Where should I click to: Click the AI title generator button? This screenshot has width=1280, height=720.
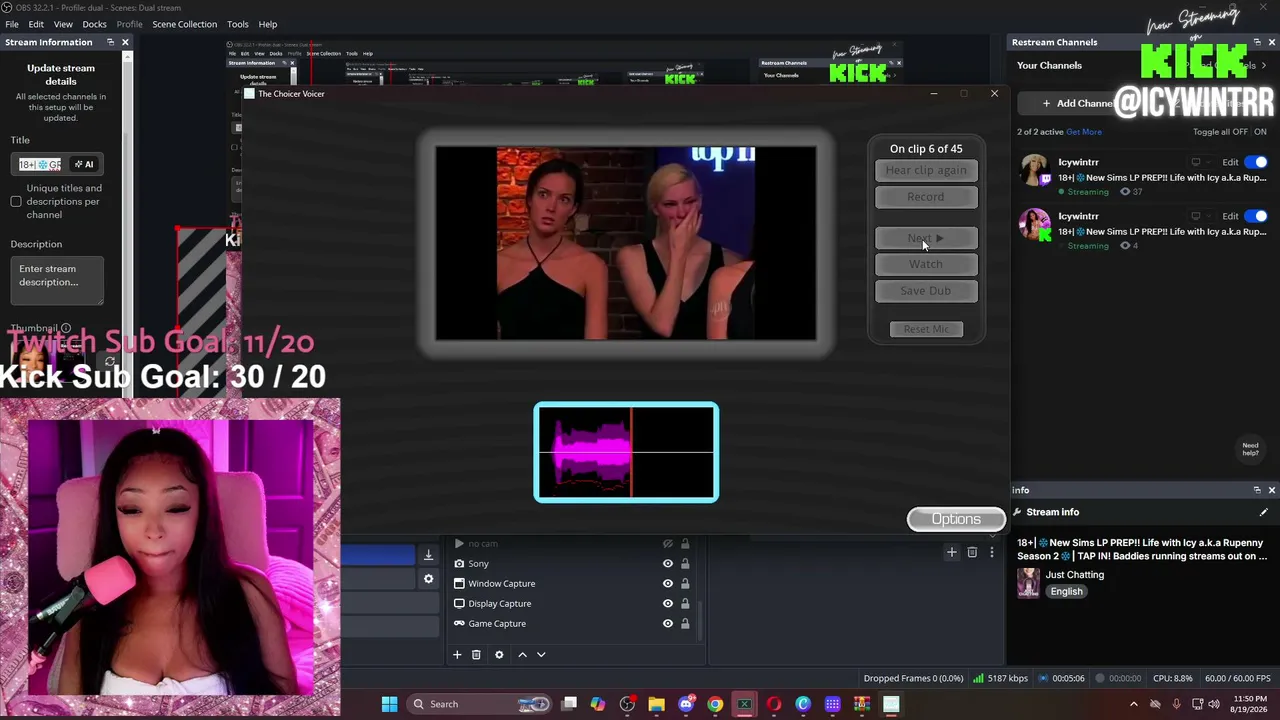[84, 164]
